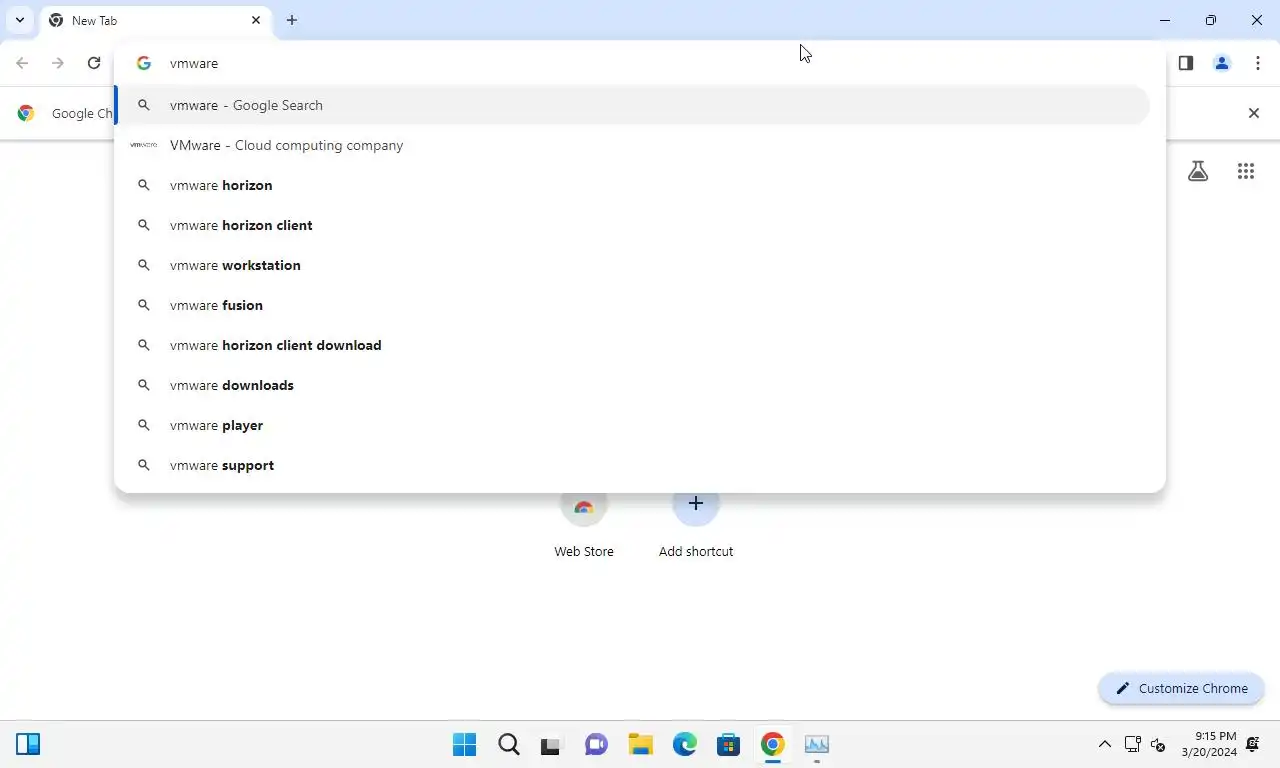Screen dimensions: 1280x768
Task: Toggle the Chrome side panel
Action: (x=1186, y=63)
